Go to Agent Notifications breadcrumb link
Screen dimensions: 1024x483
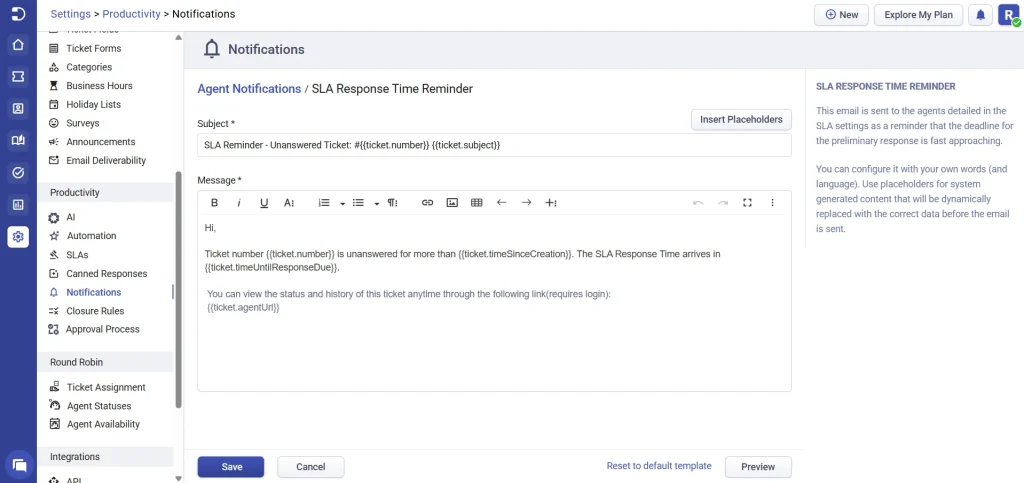click(x=249, y=89)
